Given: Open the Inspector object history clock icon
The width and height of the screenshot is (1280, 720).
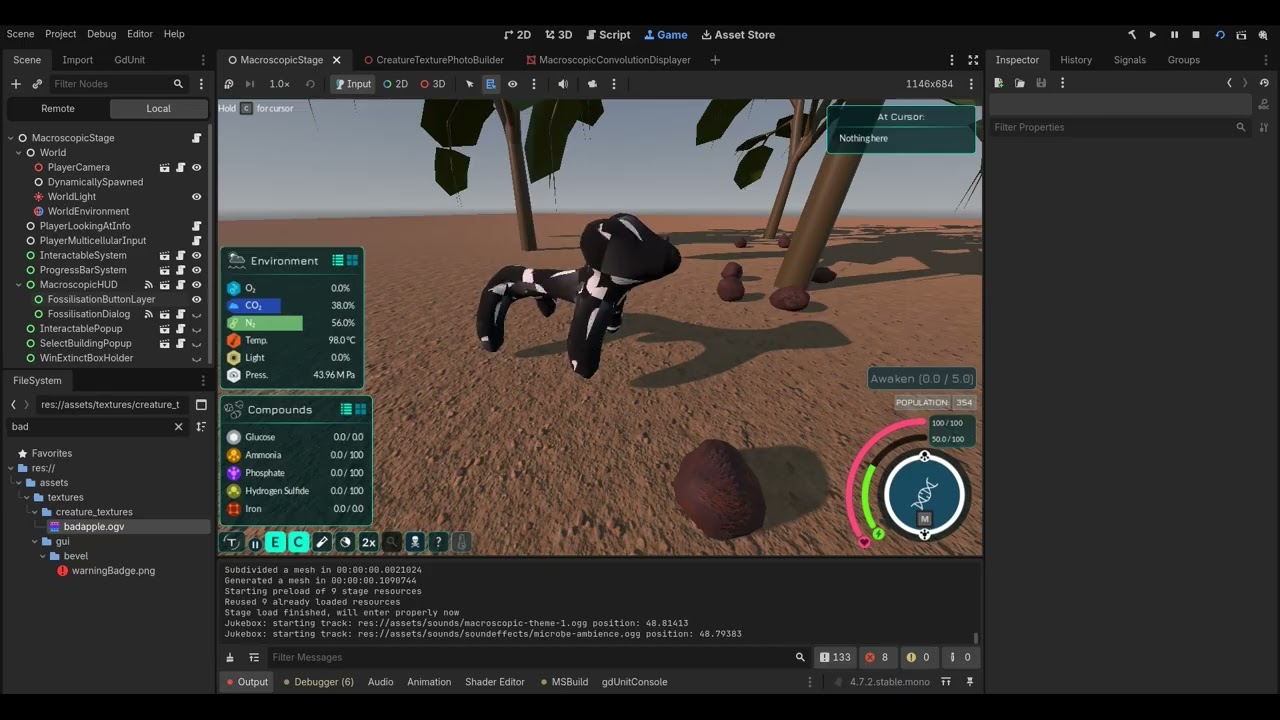Looking at the screenshot, I should 1264,83.
